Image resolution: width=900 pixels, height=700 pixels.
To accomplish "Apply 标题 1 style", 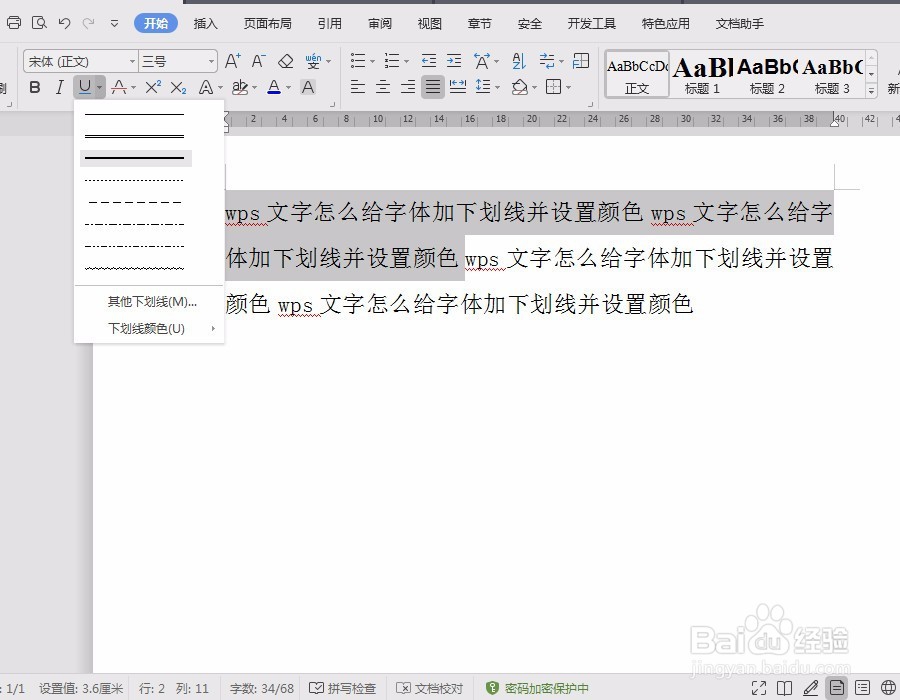I will coord(702,75).
